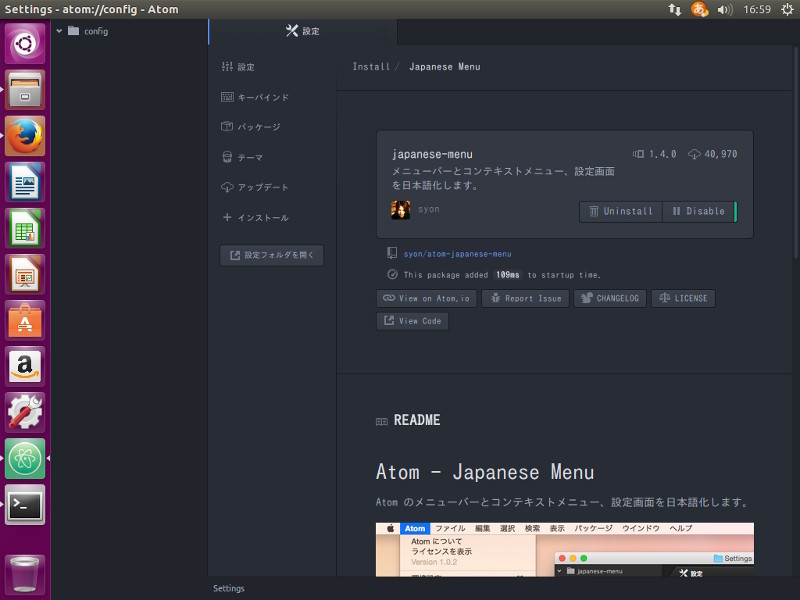Open the インストール install panel

pyautogui.click(x=256, y=217)
